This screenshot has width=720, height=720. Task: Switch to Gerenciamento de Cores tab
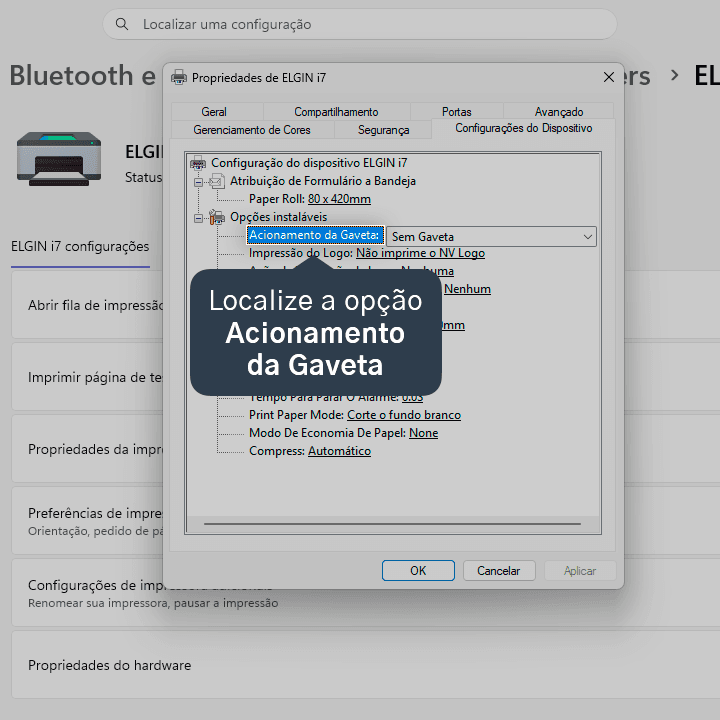(x=252, y=130)
